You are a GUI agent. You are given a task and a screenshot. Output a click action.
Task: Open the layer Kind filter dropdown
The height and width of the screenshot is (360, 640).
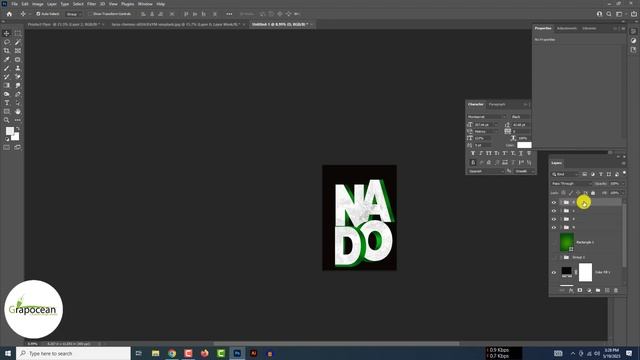pos(565,174)
